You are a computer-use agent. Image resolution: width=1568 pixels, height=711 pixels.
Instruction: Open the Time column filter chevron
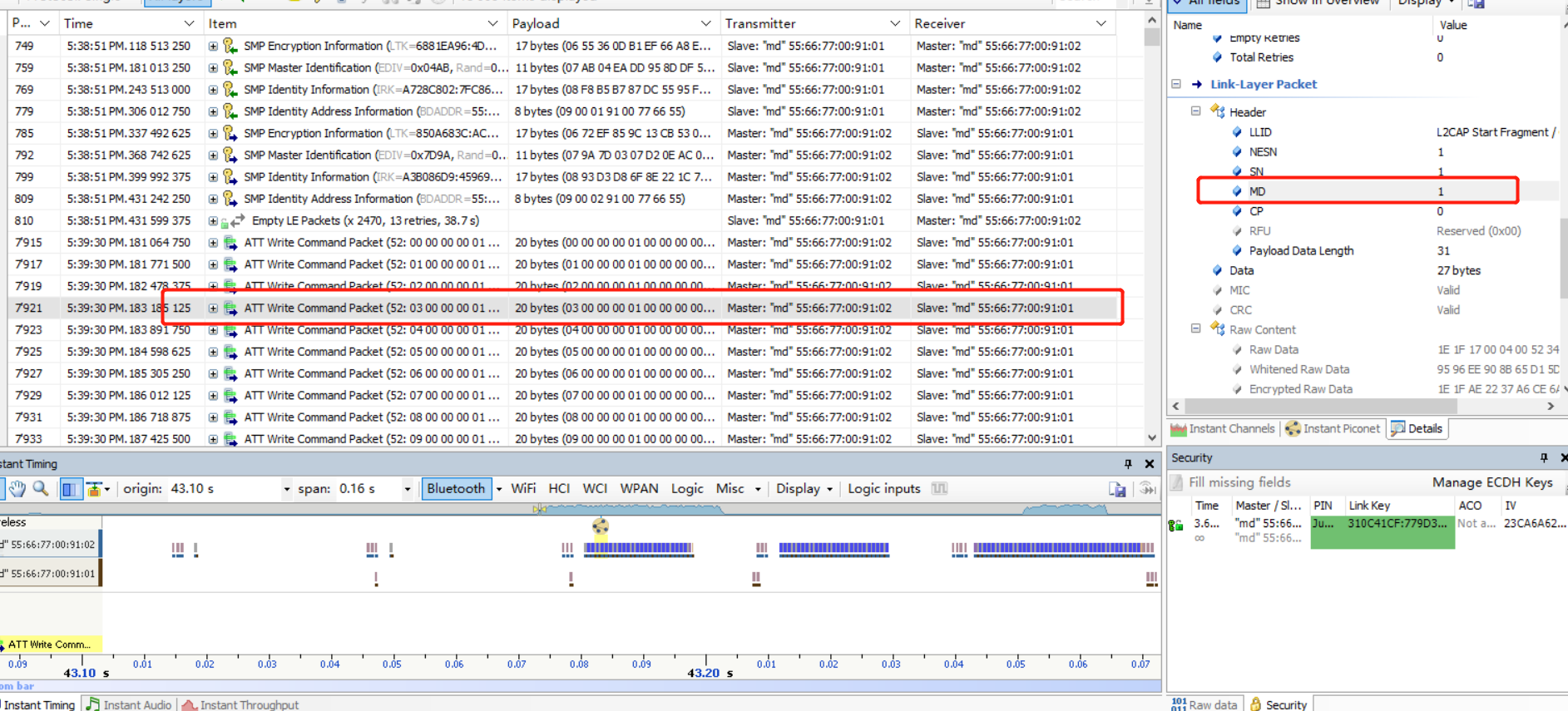click(189, 23)
